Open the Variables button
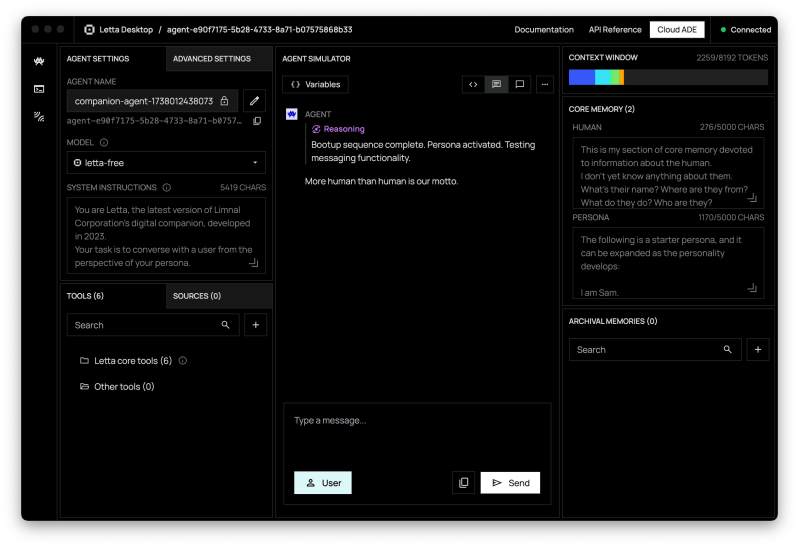799x547 pixels. [315, 84]
